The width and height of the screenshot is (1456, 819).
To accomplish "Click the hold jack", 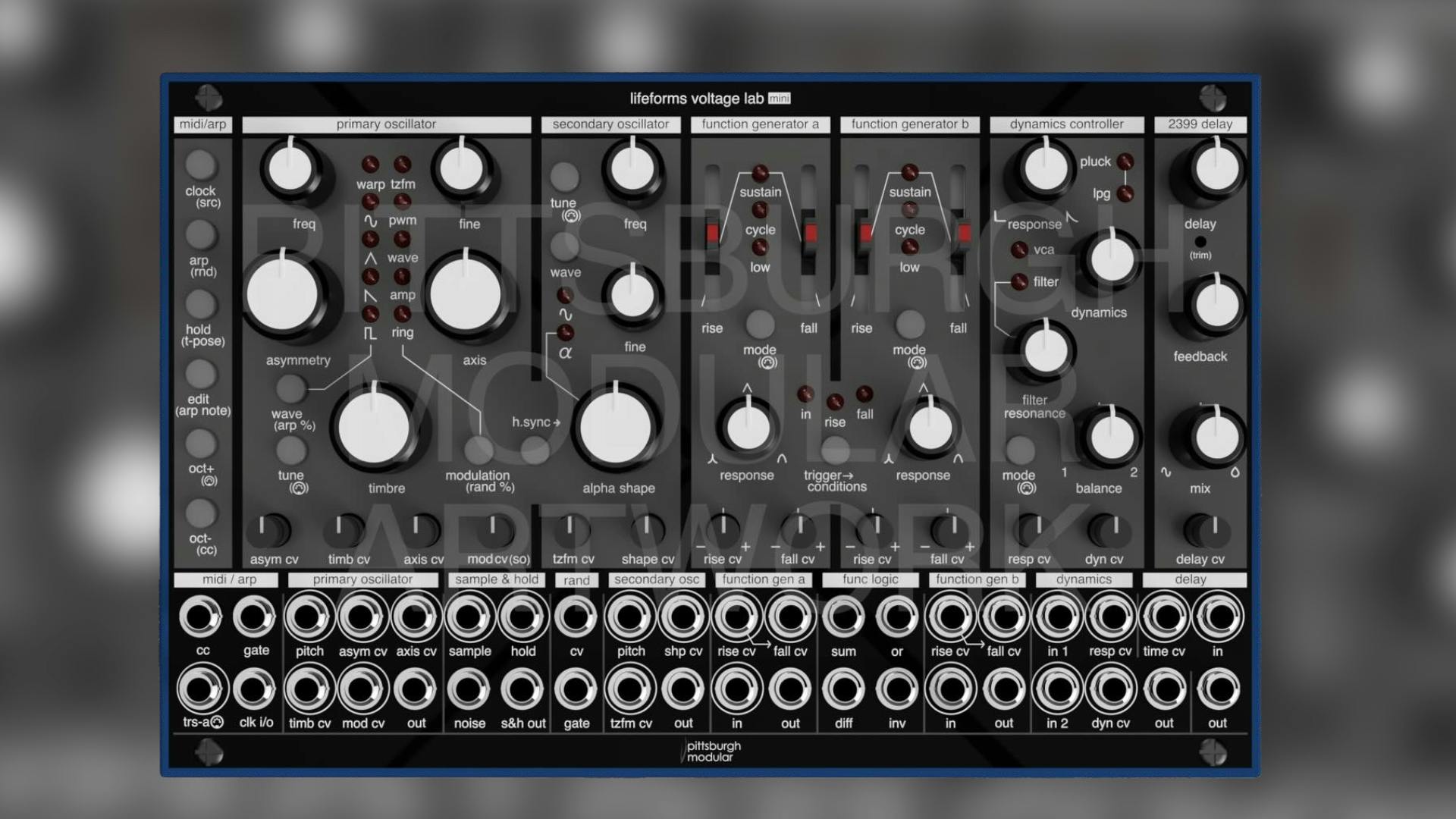I will pos(522,617).
